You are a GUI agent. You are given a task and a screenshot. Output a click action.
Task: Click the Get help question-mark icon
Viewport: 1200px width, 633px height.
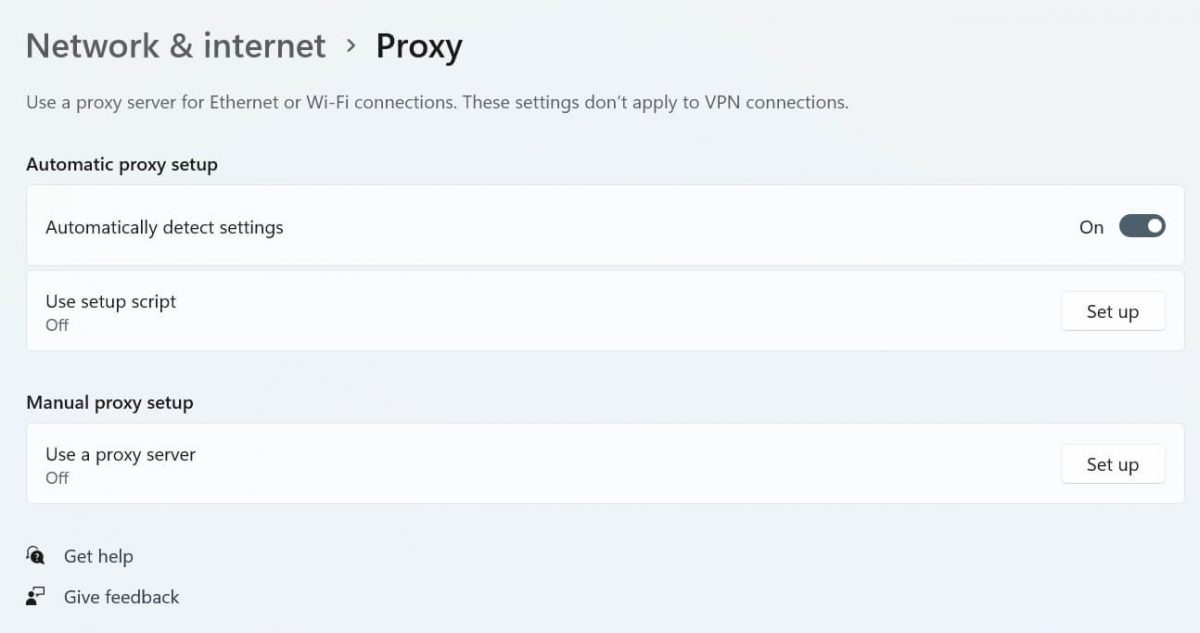36,556
